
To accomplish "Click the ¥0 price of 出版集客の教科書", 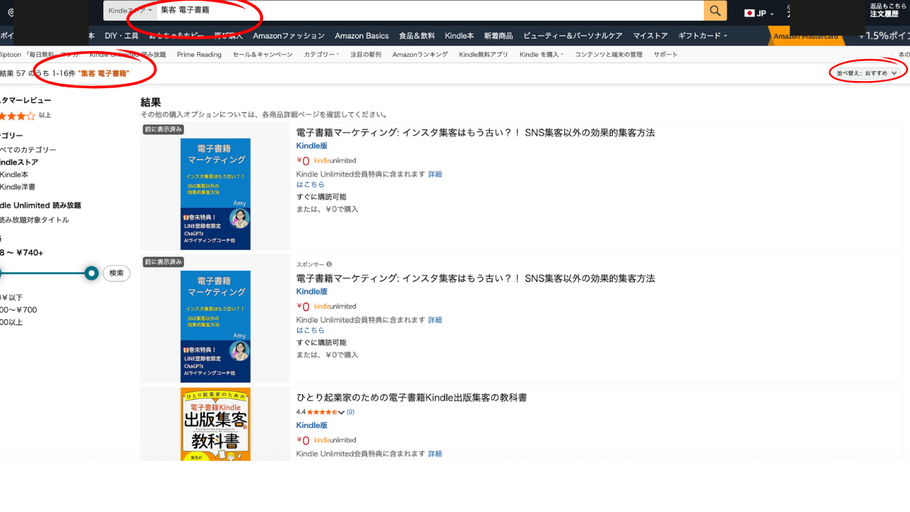I will (303, 440).
